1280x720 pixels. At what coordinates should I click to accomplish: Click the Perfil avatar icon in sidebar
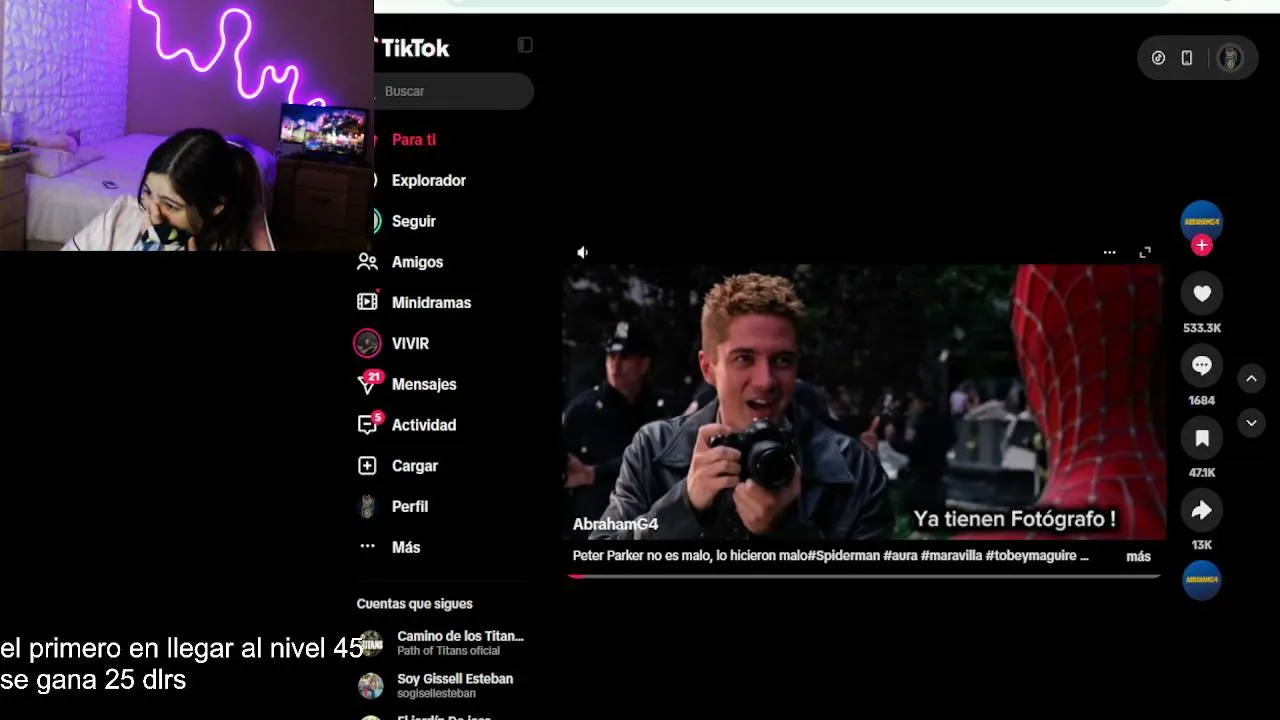(367, 506)
